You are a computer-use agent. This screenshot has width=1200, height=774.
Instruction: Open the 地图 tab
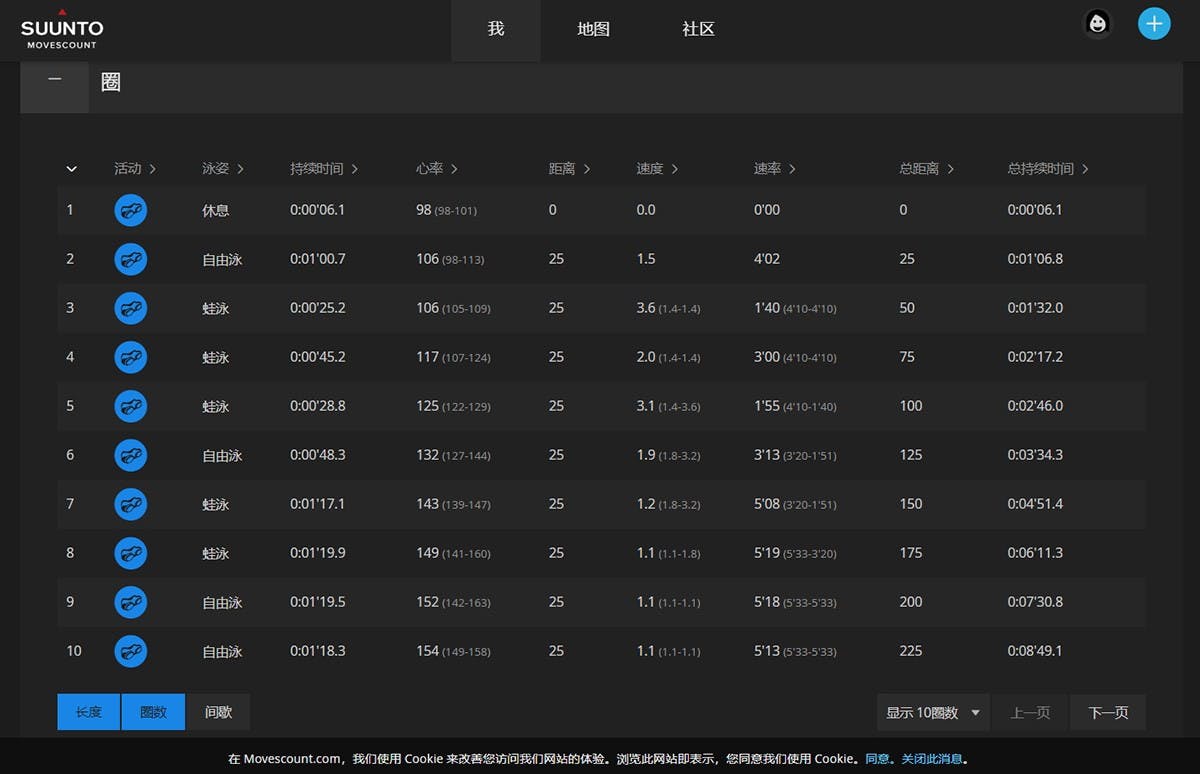pos(593,30)
